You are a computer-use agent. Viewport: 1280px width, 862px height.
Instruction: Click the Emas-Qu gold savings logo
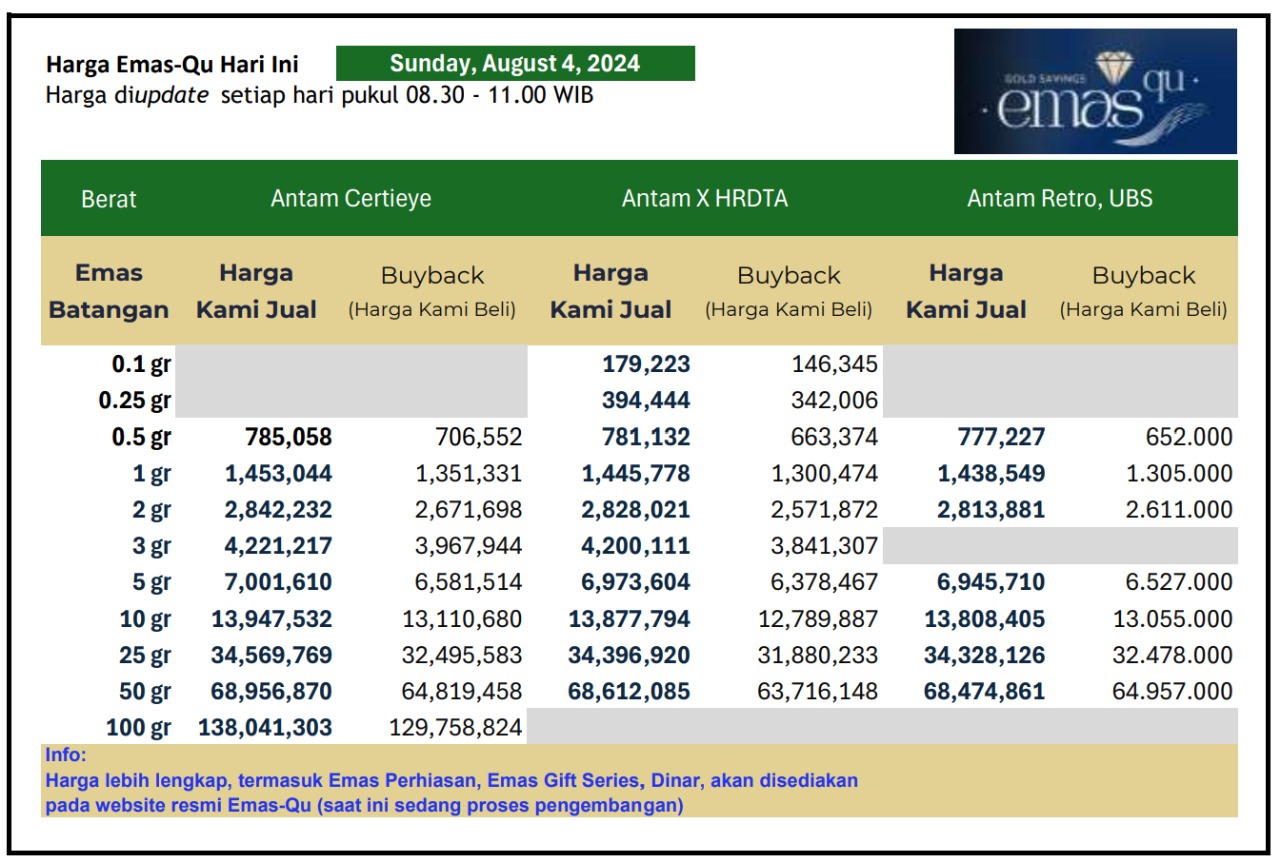click(x=1095, y=91)
